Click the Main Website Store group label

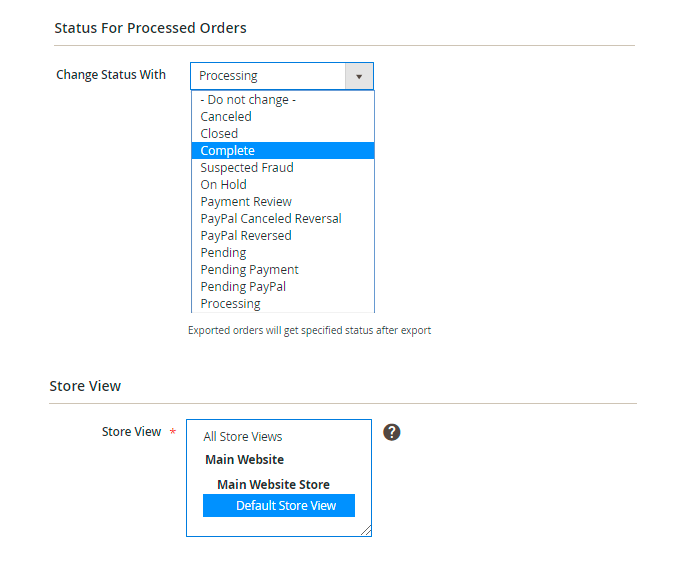click(x=273, y=484)
